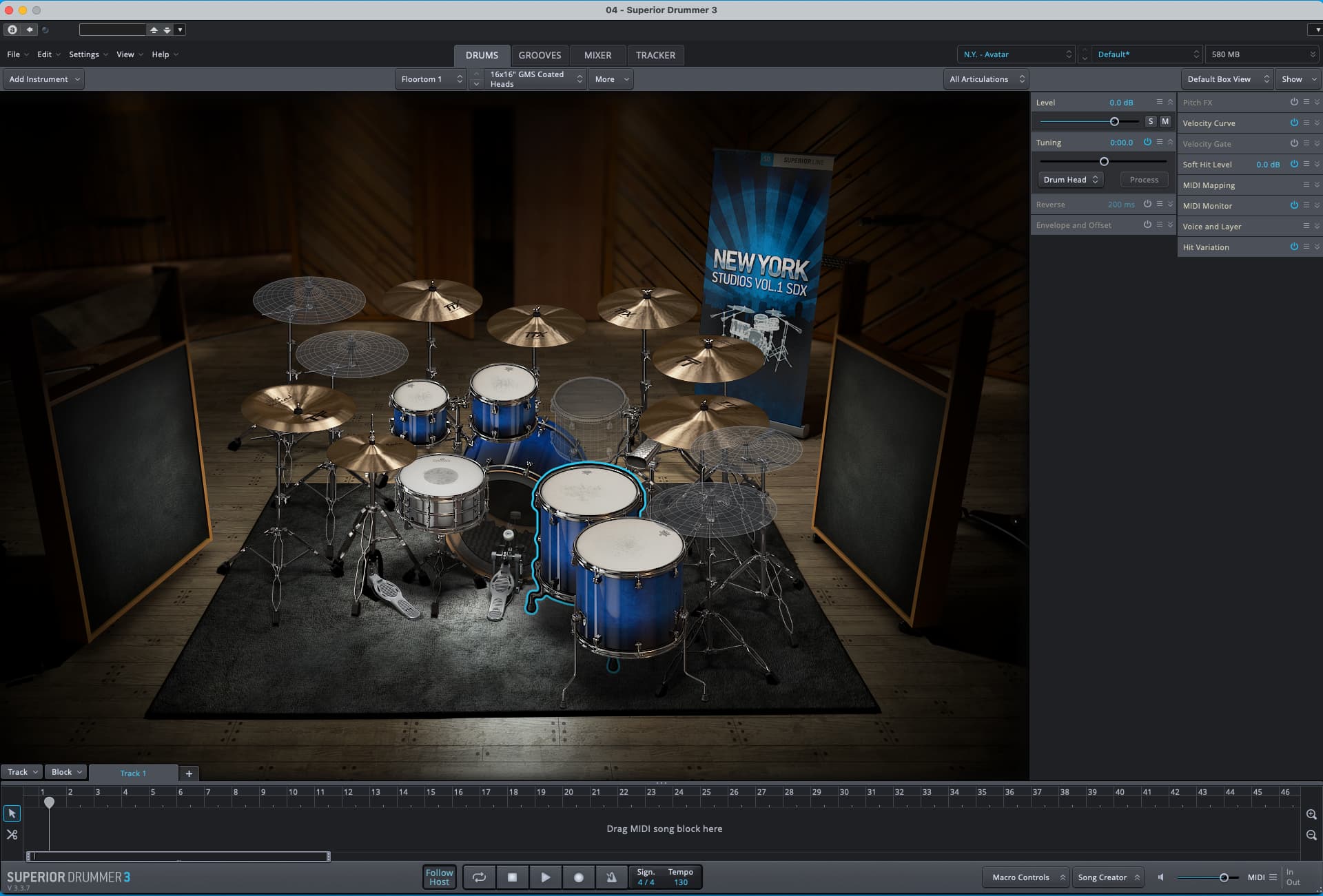This screenshot has height=896, width=1323.
Task: Select the scissors cut tool
Action: pyautogui.click(x=12, y=834)
